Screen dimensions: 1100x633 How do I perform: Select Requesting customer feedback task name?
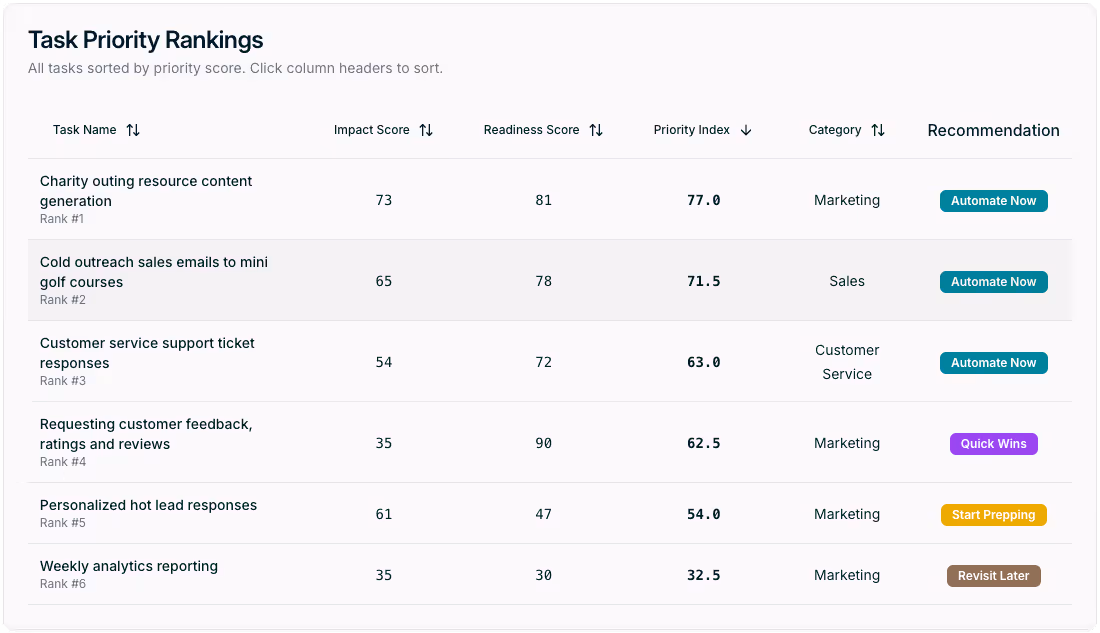[146, 434]
